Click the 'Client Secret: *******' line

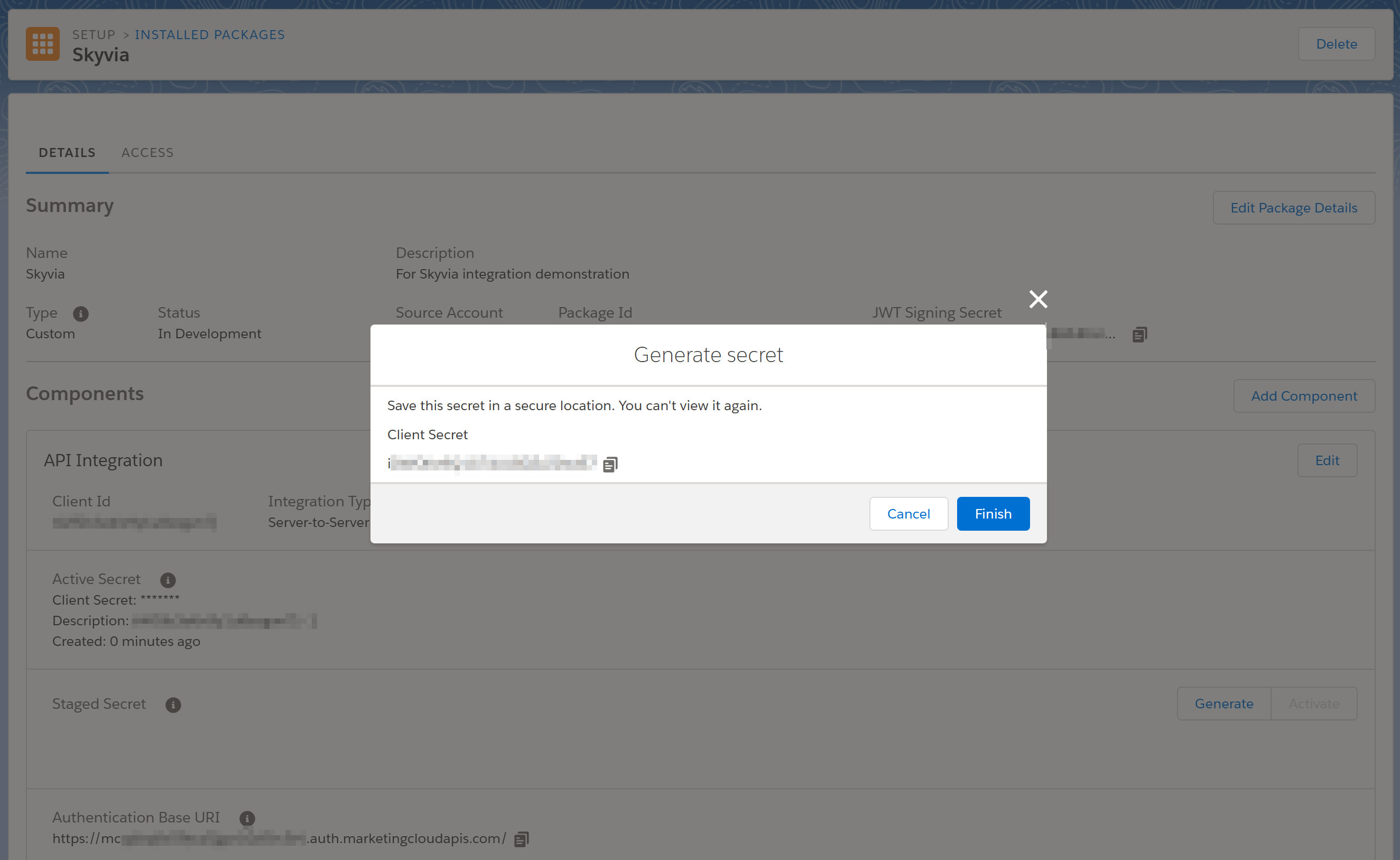coord(116,599)
